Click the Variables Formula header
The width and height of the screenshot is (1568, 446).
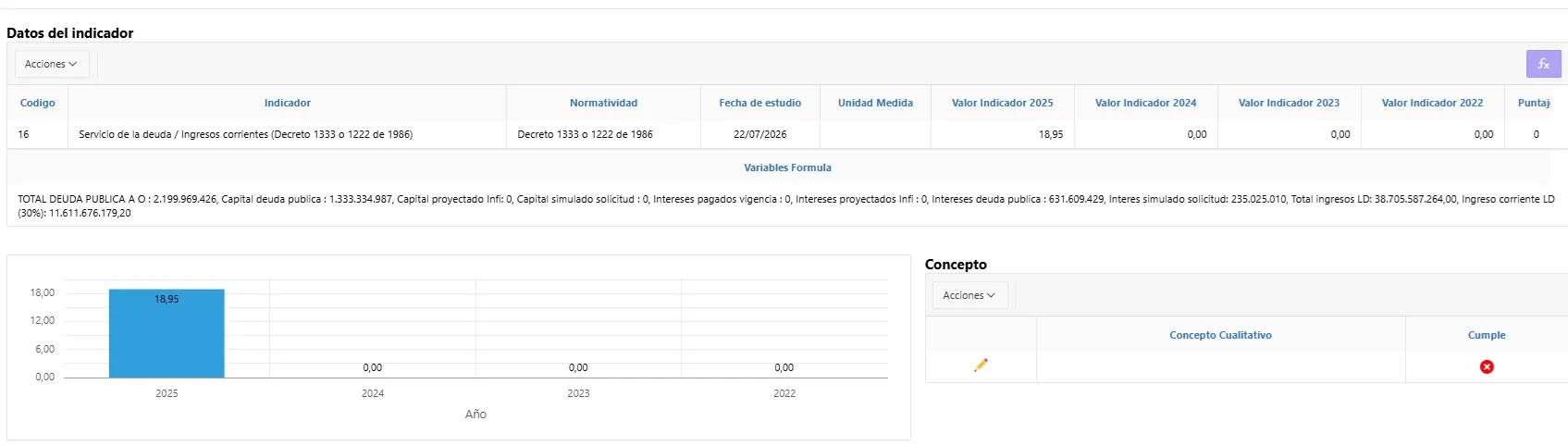tap(787, 167)
